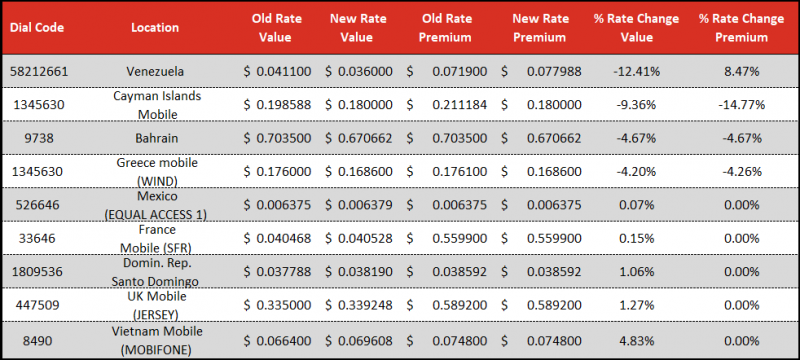This screenshot has width=800, height=360.
Task: Click the Venezuela location cell
Action: tap(155, 71)
